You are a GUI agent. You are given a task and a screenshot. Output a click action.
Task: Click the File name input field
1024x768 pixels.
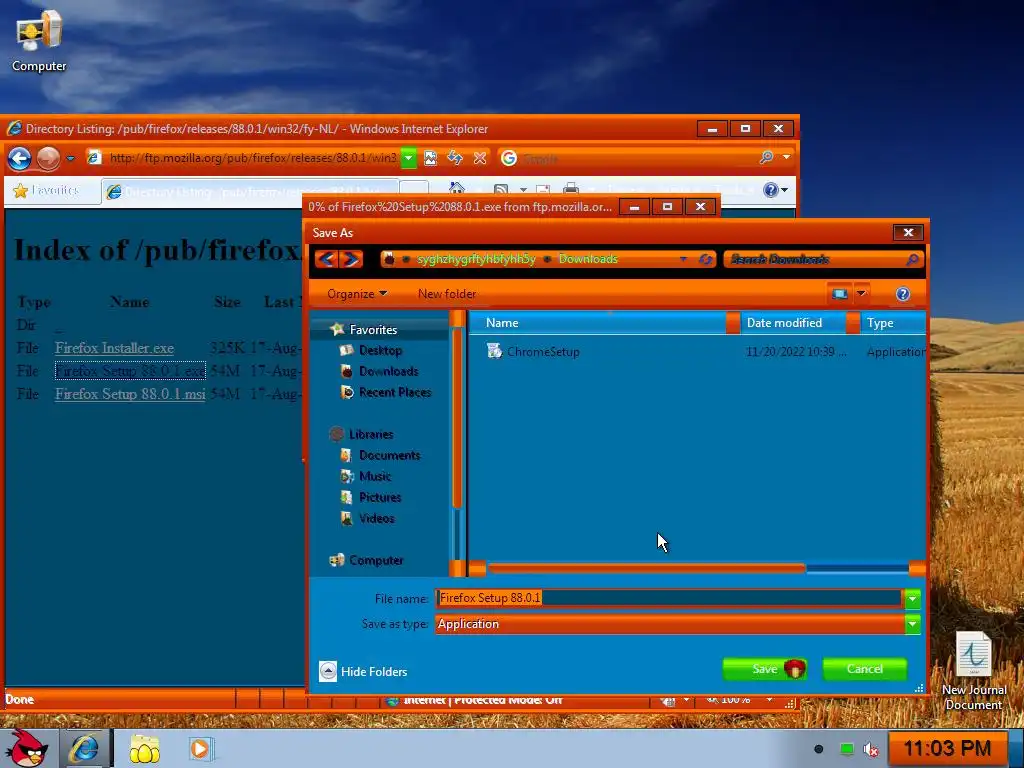pyautogui.click(x=669, y=598)
